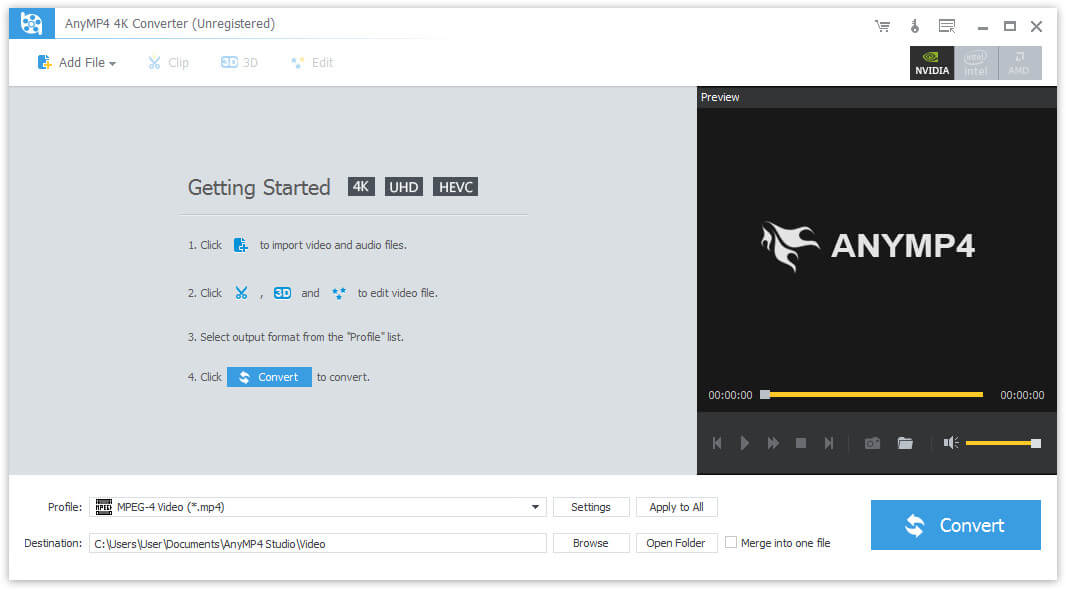1066x590 pixels.
Task: Stop preview playback
Action: pyautogui.click(x=801, y=443)
